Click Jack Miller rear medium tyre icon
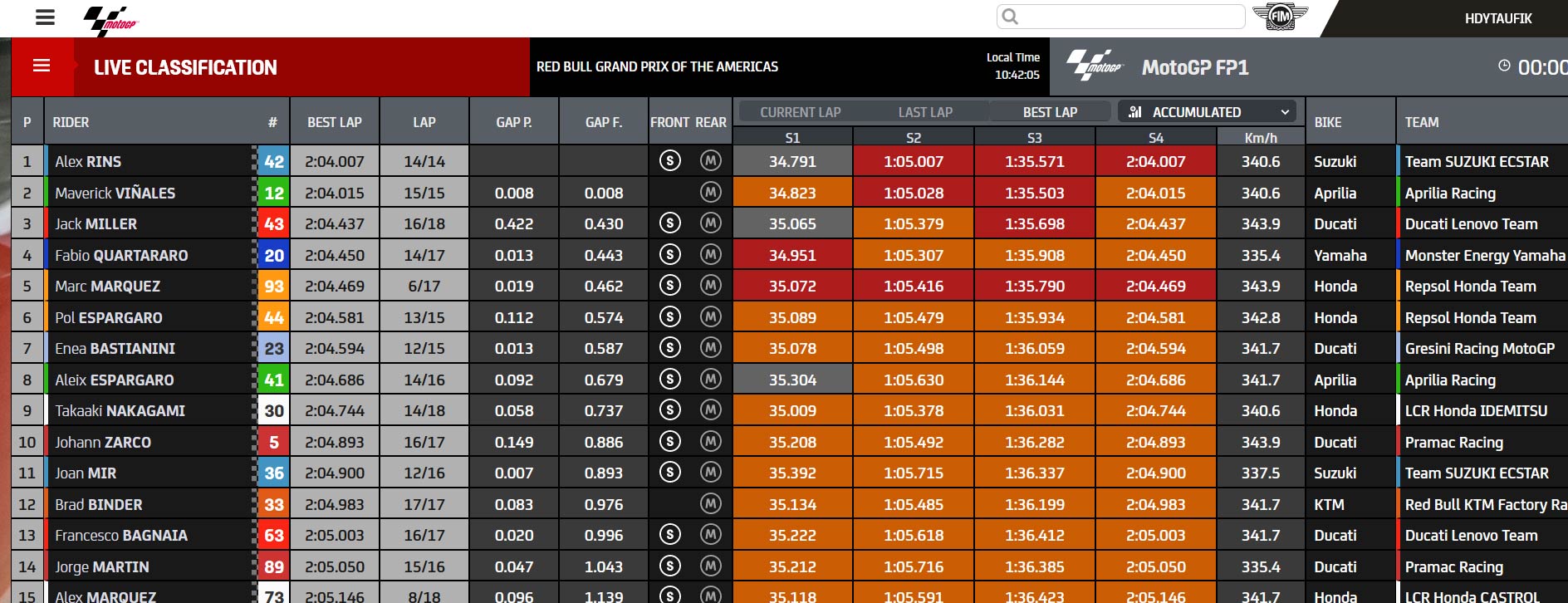The height and width of the screenshot is (603, 1568). [x=711, y=223]
